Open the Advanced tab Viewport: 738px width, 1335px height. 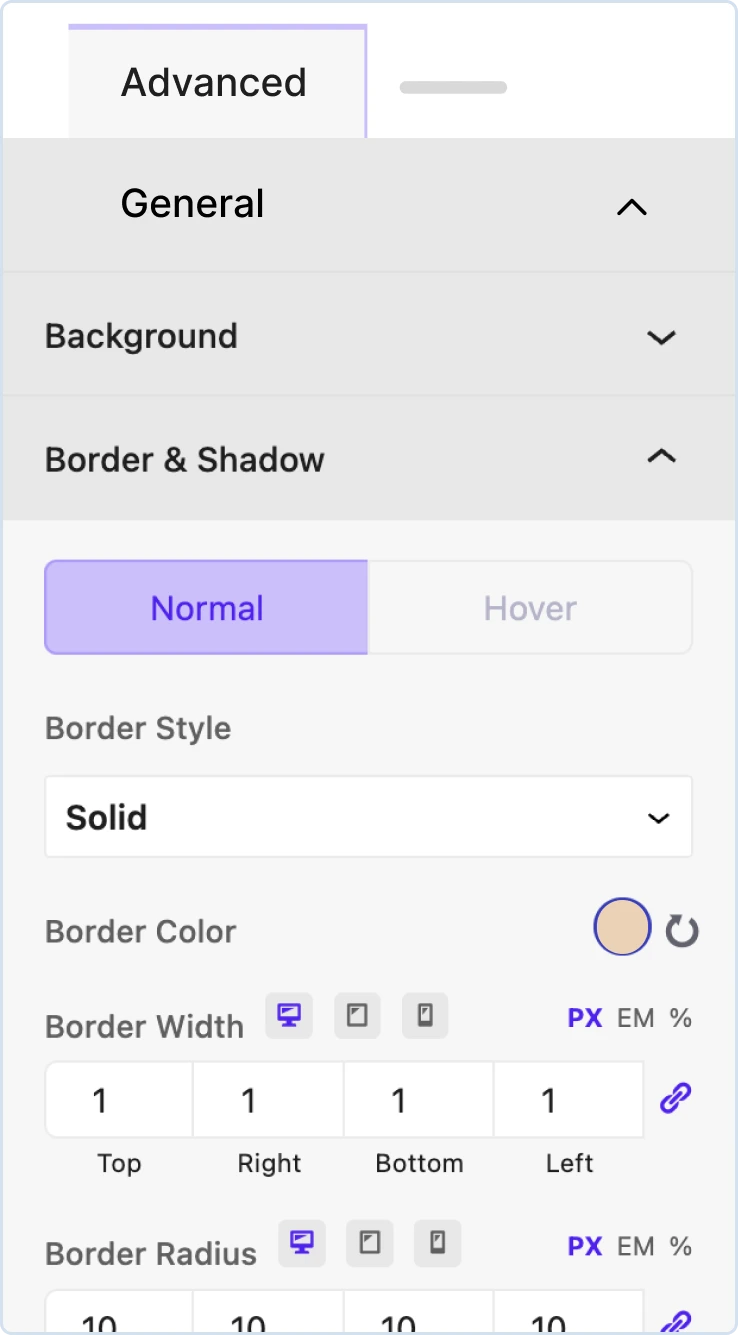coord(214,82)
